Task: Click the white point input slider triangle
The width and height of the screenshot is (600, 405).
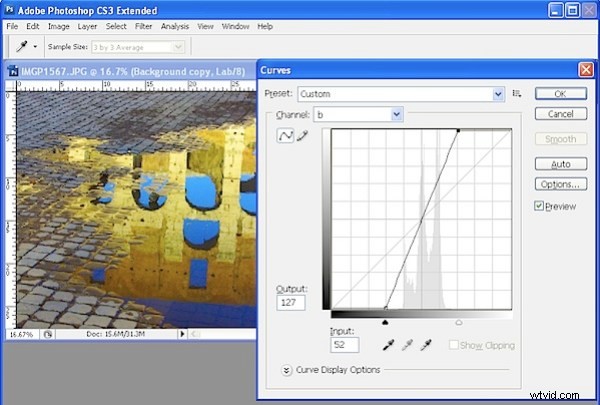Action: point(459,323)
